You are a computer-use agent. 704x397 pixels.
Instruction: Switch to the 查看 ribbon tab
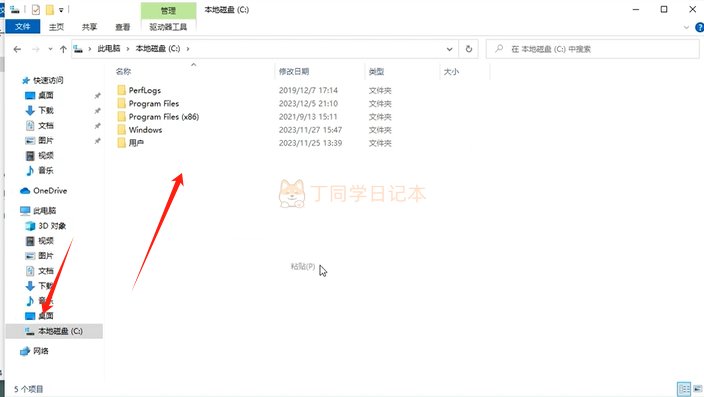click(x=123, y=27)
